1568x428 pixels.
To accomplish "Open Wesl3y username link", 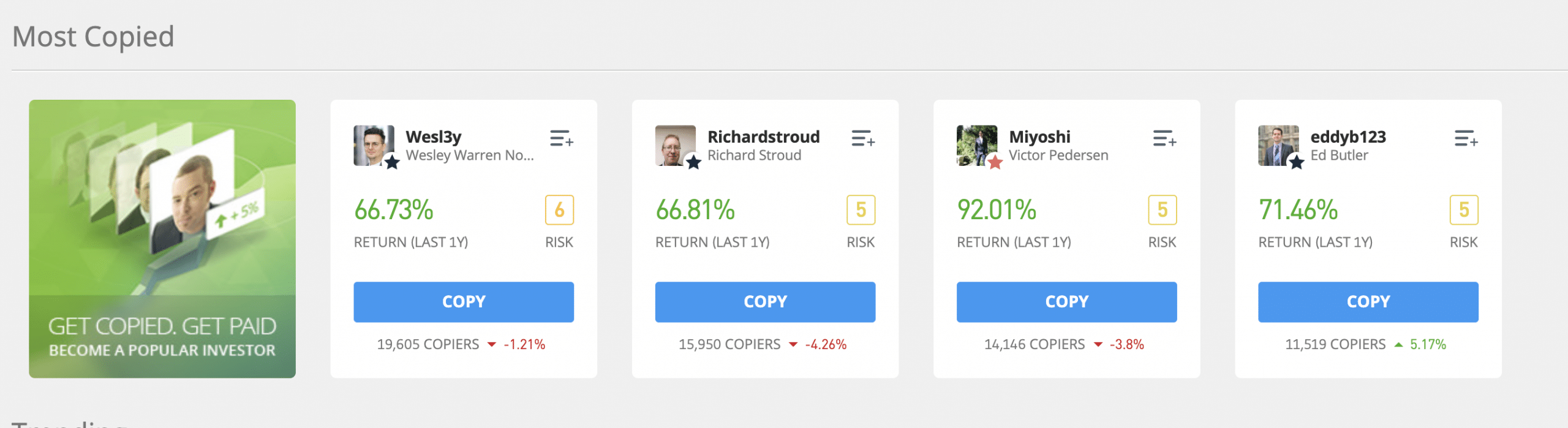I will click(434, 137).
